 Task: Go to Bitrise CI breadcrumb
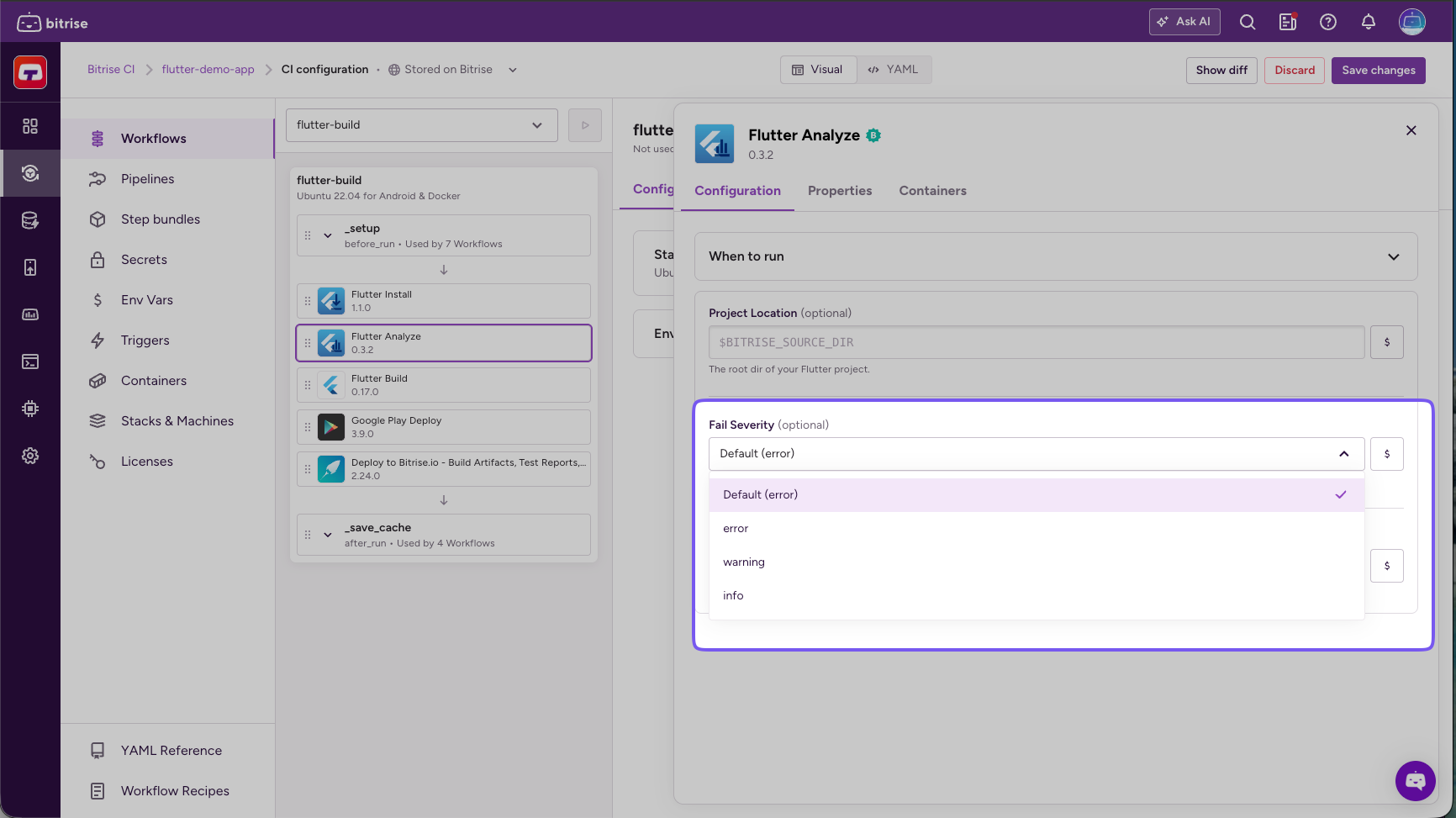pos(111,70)
